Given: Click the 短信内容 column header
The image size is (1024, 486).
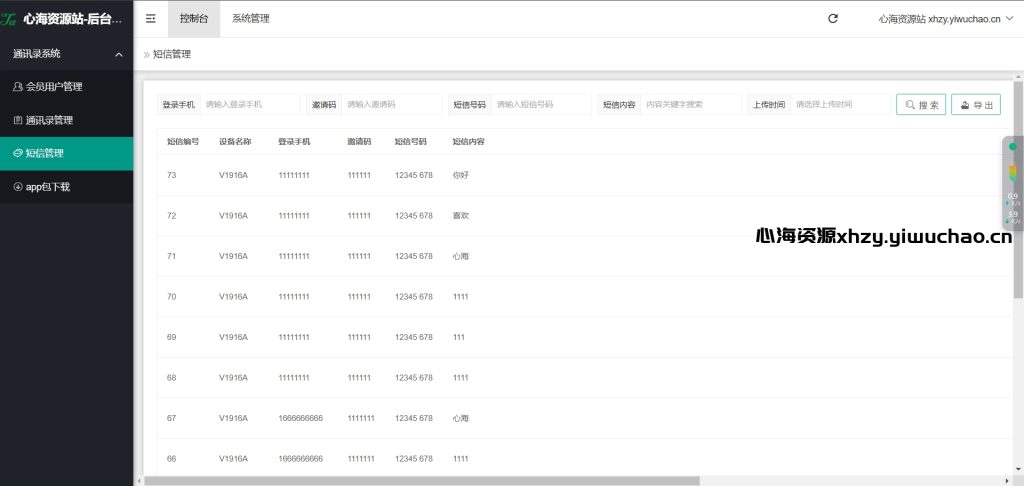Looking at the screenshot, I should [x=468, y=142].
